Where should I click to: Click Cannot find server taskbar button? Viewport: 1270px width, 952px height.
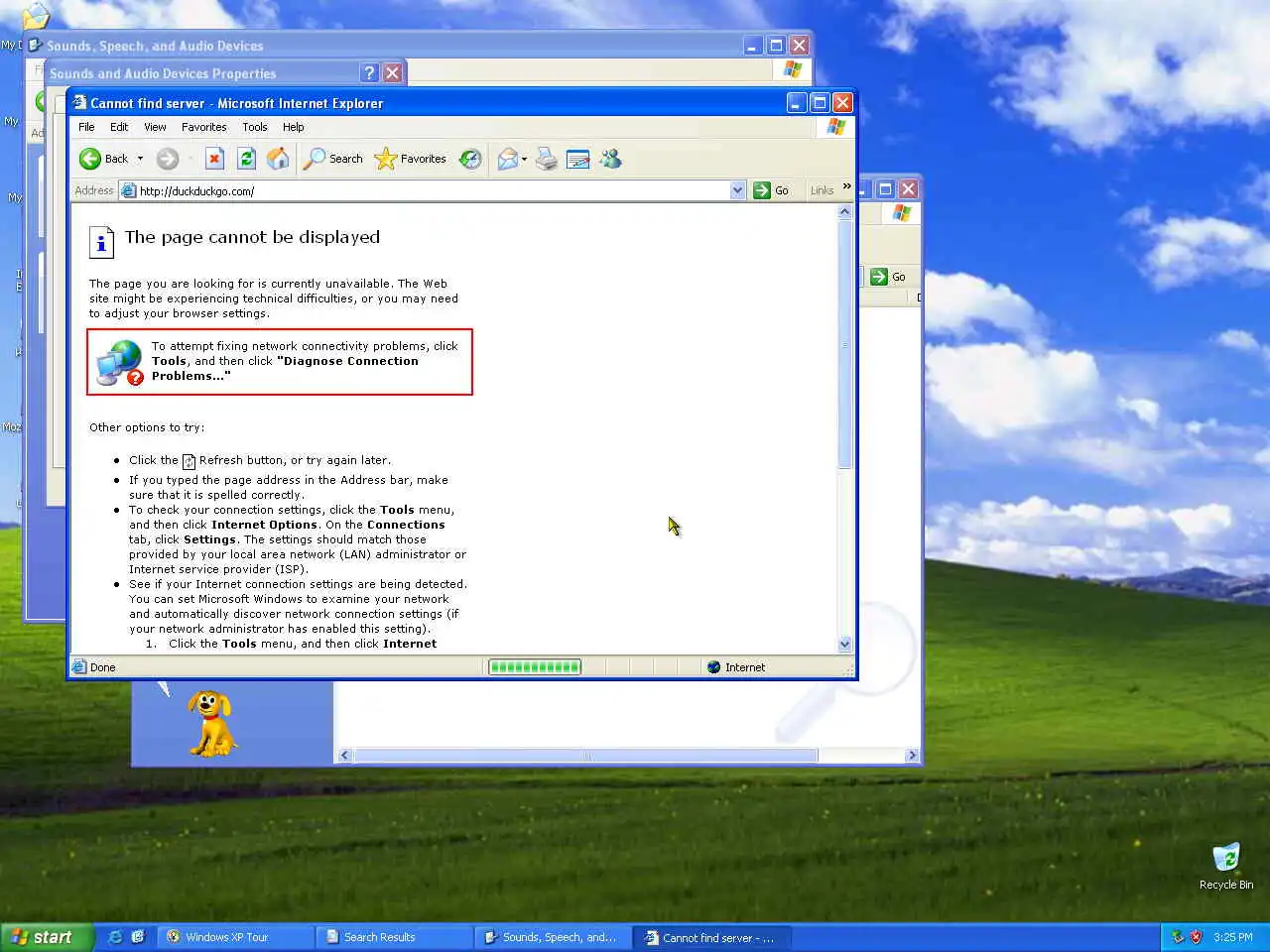711,937
